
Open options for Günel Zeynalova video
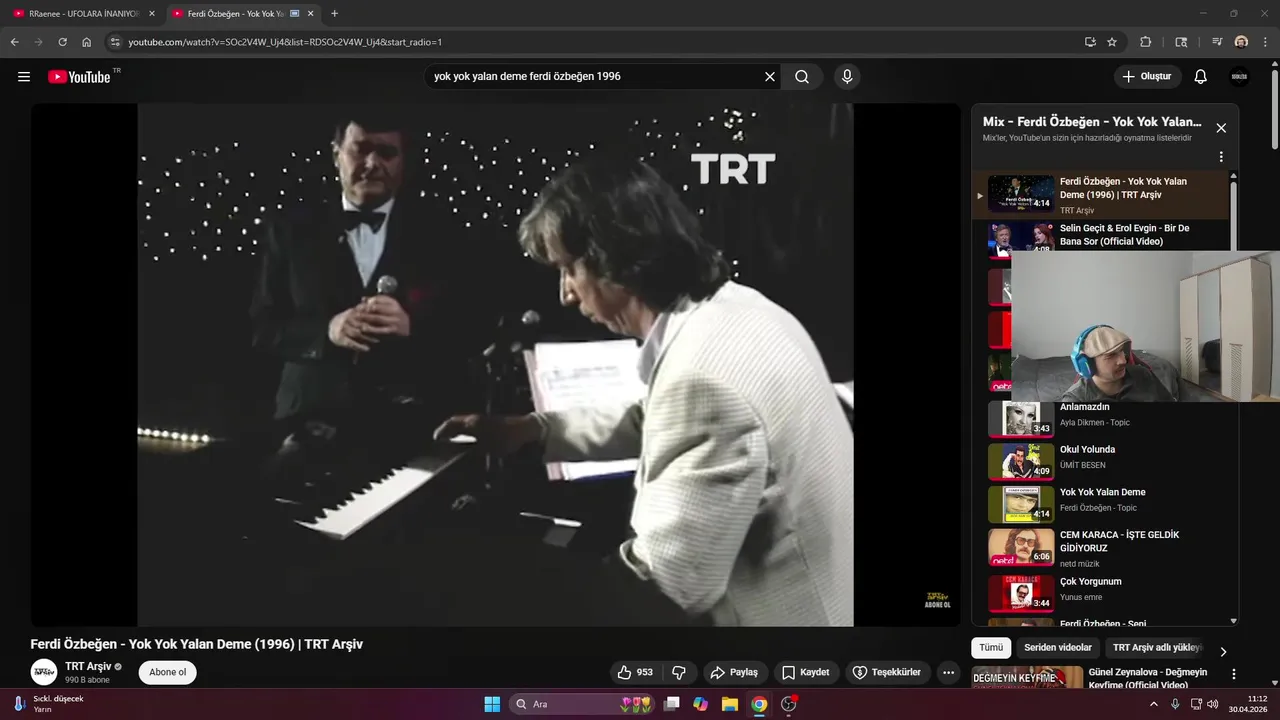(x=1233, y=675)
